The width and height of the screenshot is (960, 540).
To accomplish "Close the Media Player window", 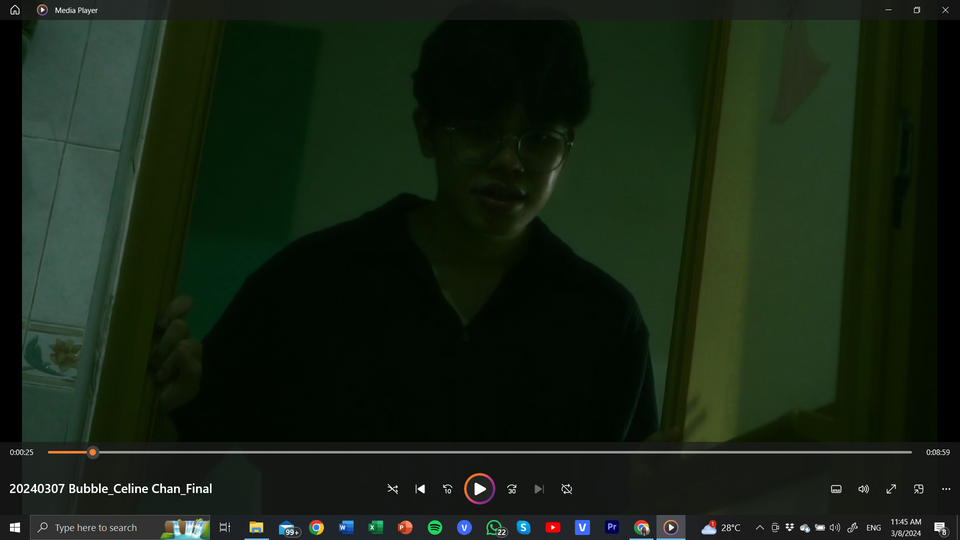I will (945, 10).
